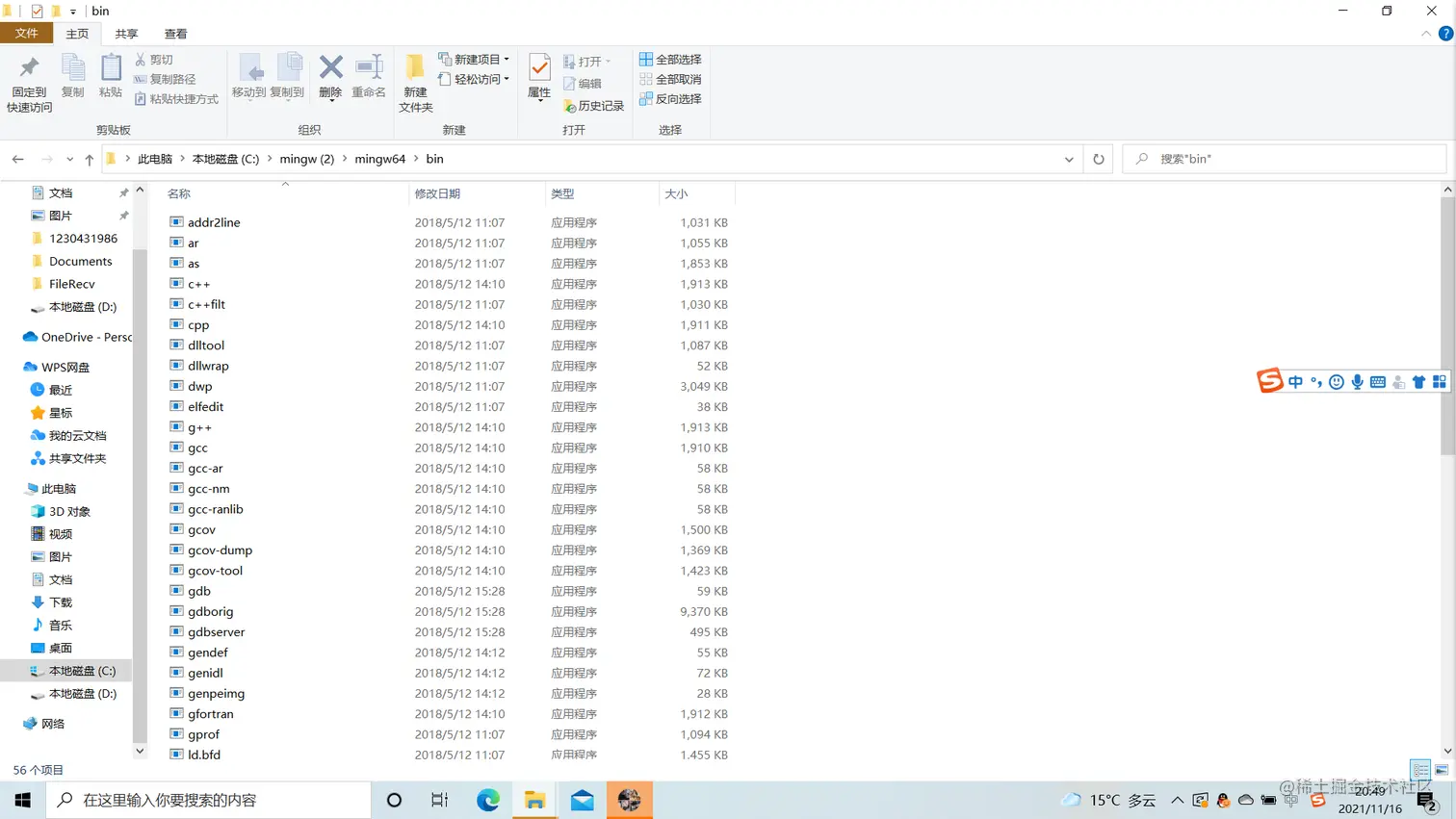
Task: Click the Windows Start button
Action: tap(23, 800)
